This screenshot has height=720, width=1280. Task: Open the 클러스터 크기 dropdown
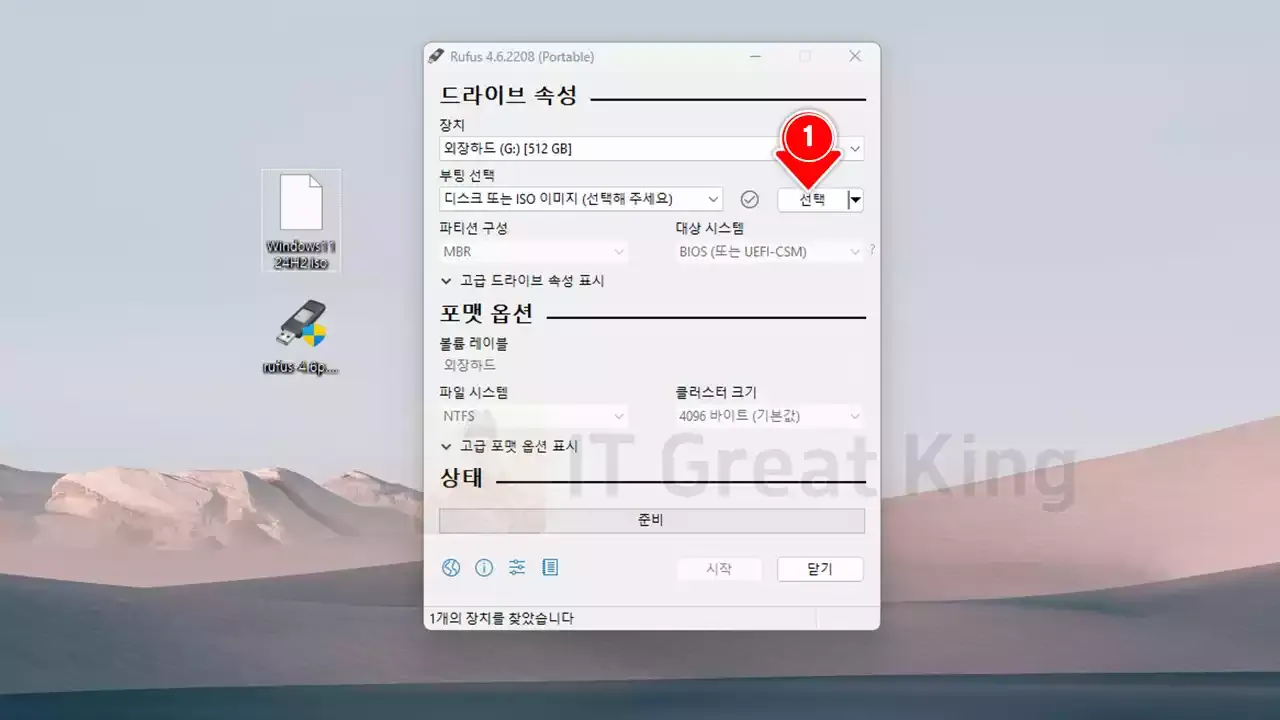click(769, 415)
